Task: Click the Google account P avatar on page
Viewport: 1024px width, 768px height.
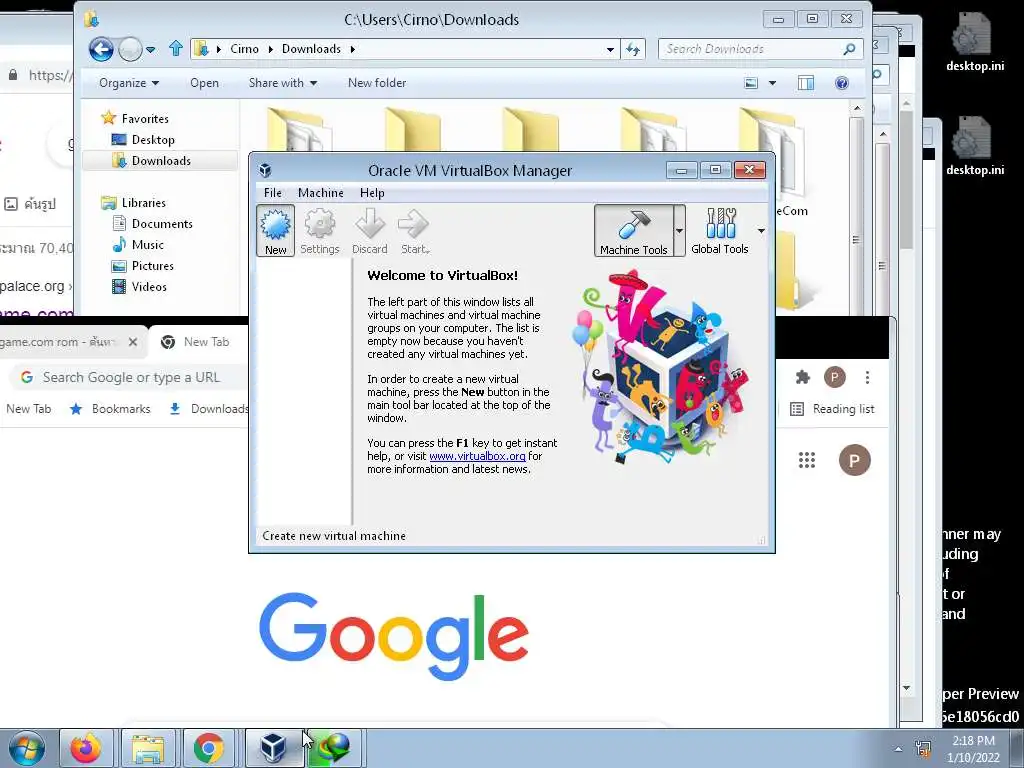Action: (x=854, y=460)
